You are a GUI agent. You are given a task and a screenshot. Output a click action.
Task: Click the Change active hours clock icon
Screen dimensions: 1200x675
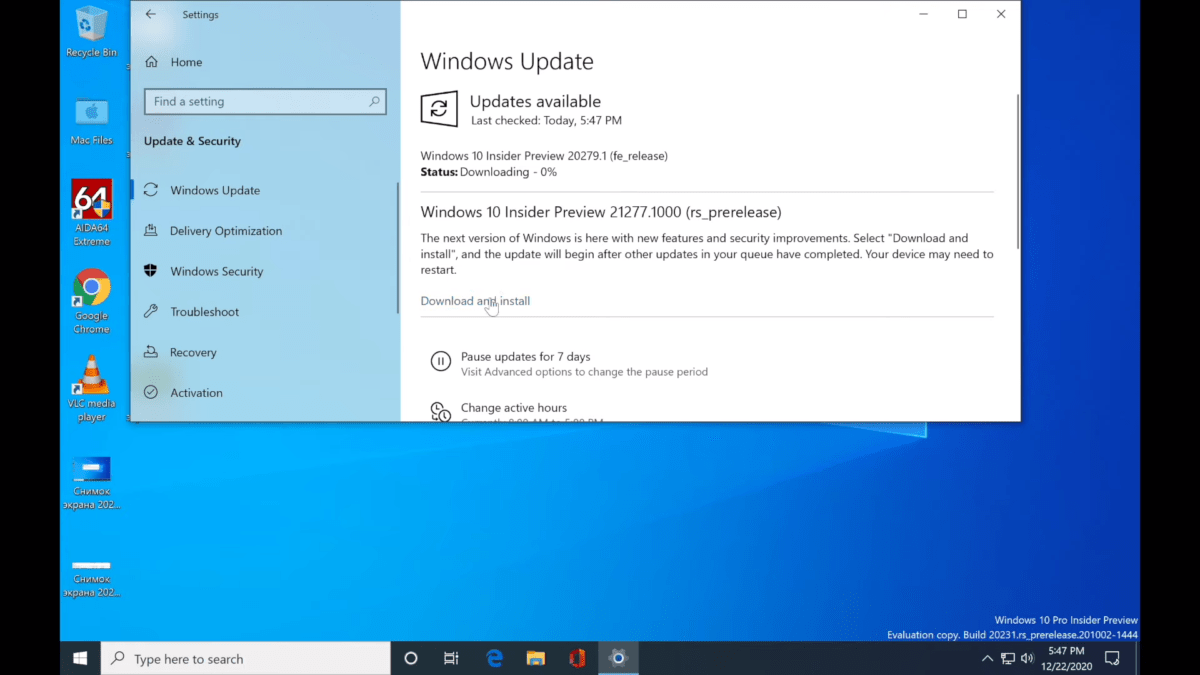[x=440, y=411]
